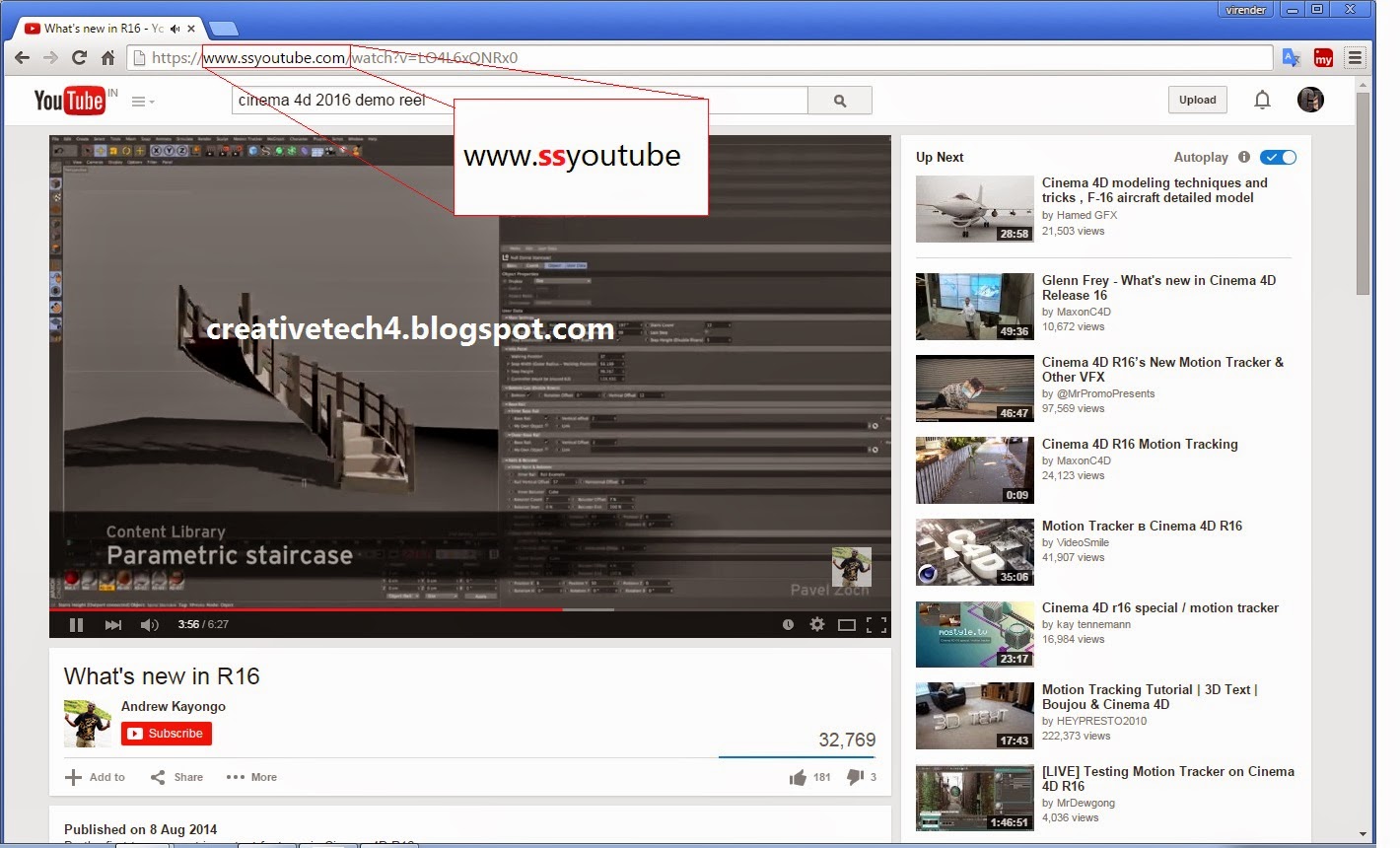1400x848 pixels.
Task: Open thumbnail with 49:36 duration
Action: [x=975, y=307]
